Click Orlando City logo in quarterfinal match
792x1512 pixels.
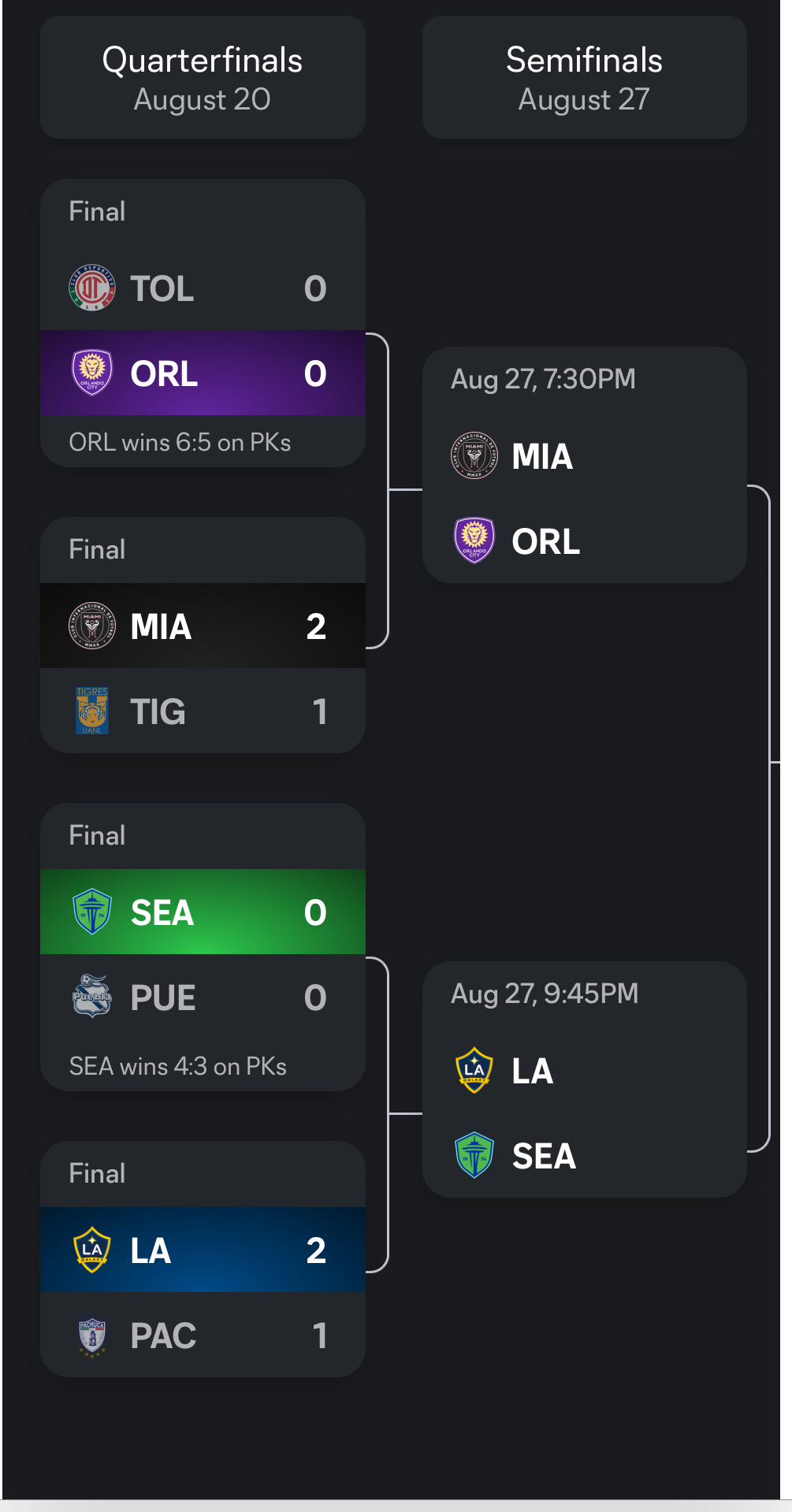(x=92, y=373)
